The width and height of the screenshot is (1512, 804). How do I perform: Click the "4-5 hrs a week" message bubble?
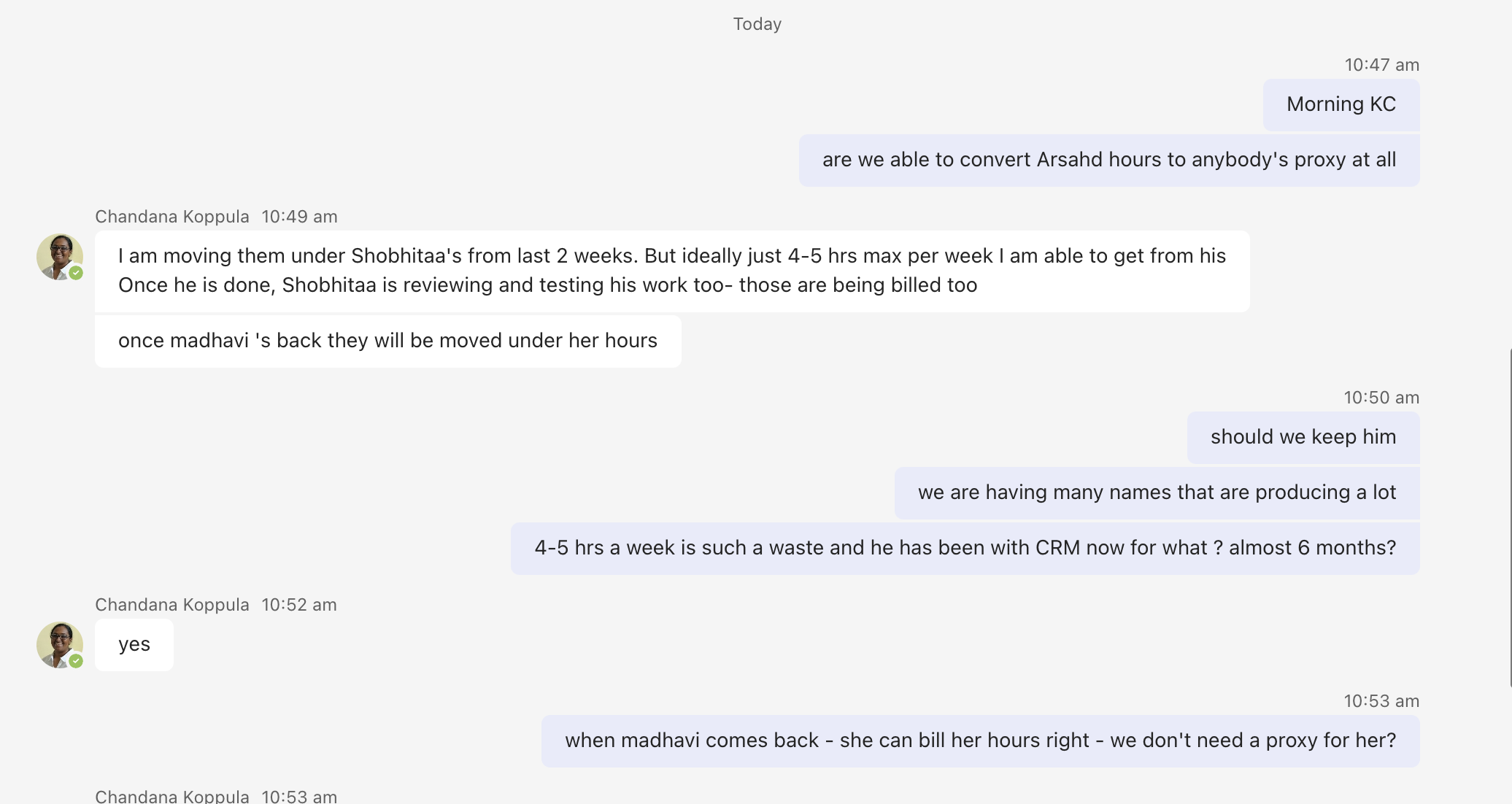pyautogui.click(x=965, y=548)
